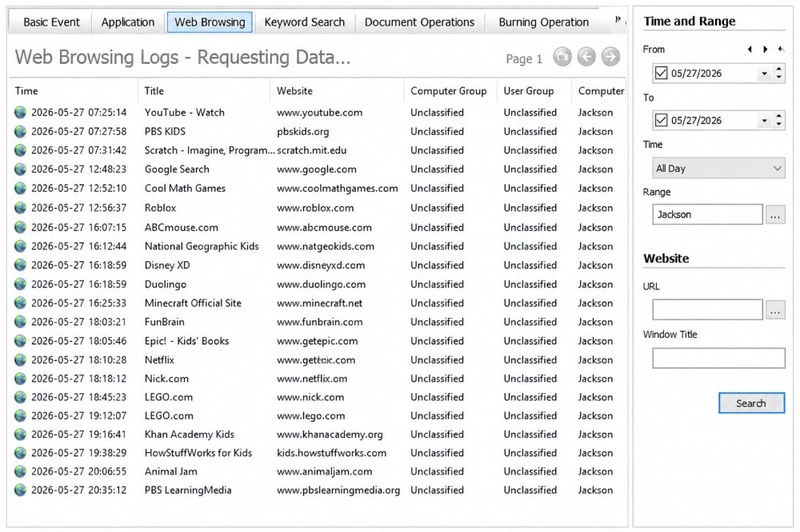Select the www.pbslearningmedia.org website cell
800x532 pixels.
click(338, 490)
